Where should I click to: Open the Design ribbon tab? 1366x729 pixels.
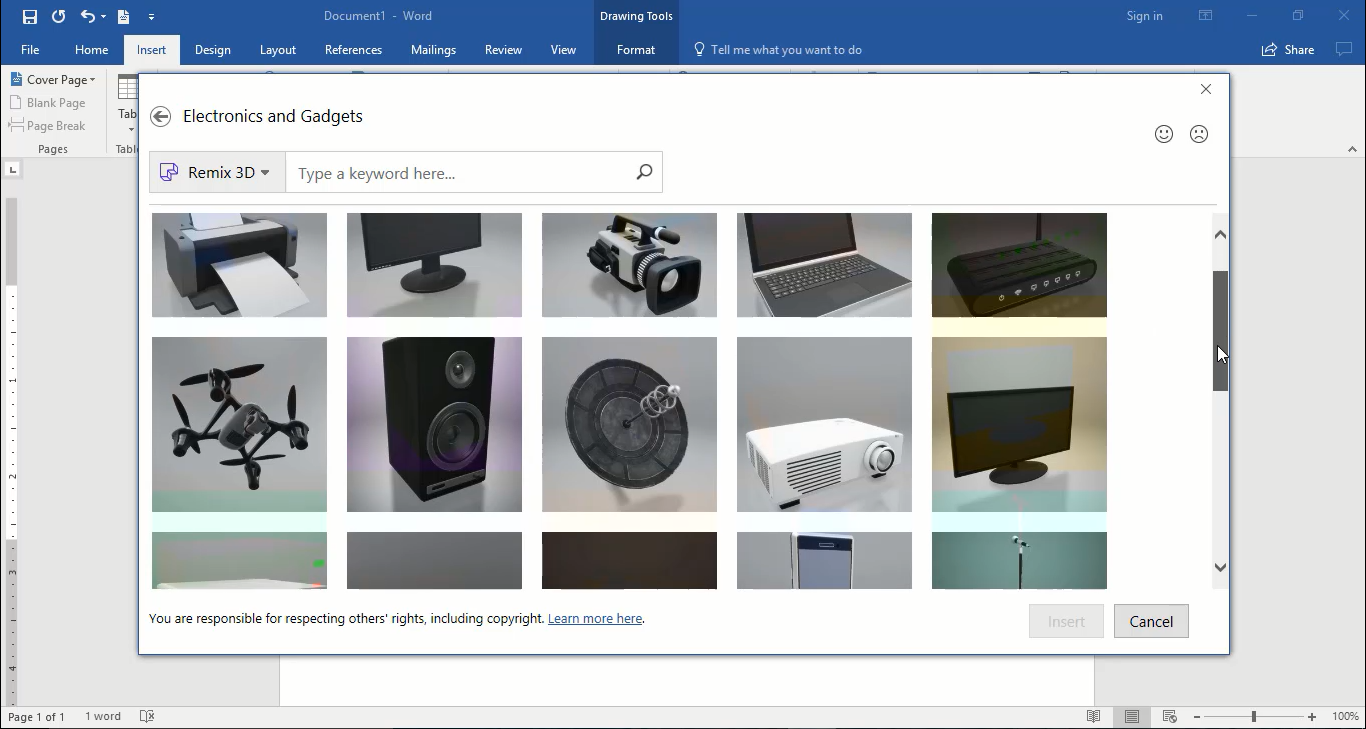[212, 50]
